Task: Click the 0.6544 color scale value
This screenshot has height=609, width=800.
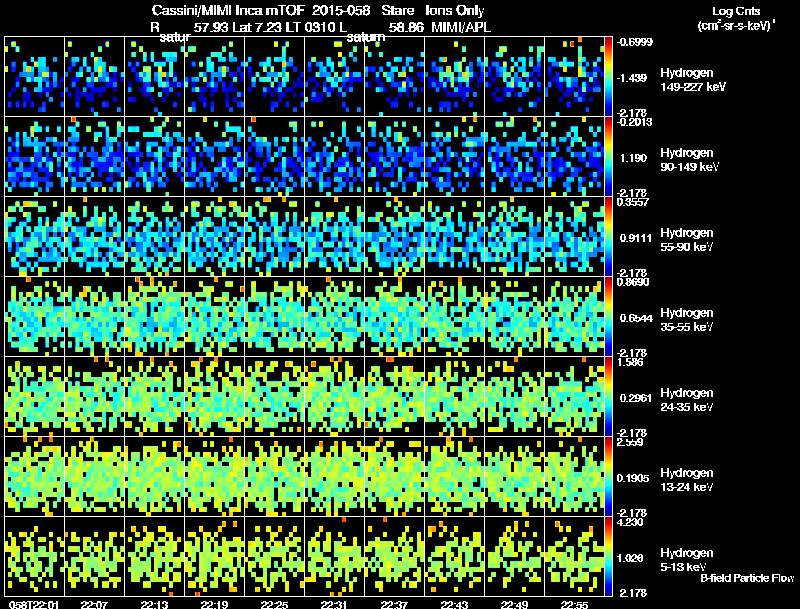Action: 636,318
